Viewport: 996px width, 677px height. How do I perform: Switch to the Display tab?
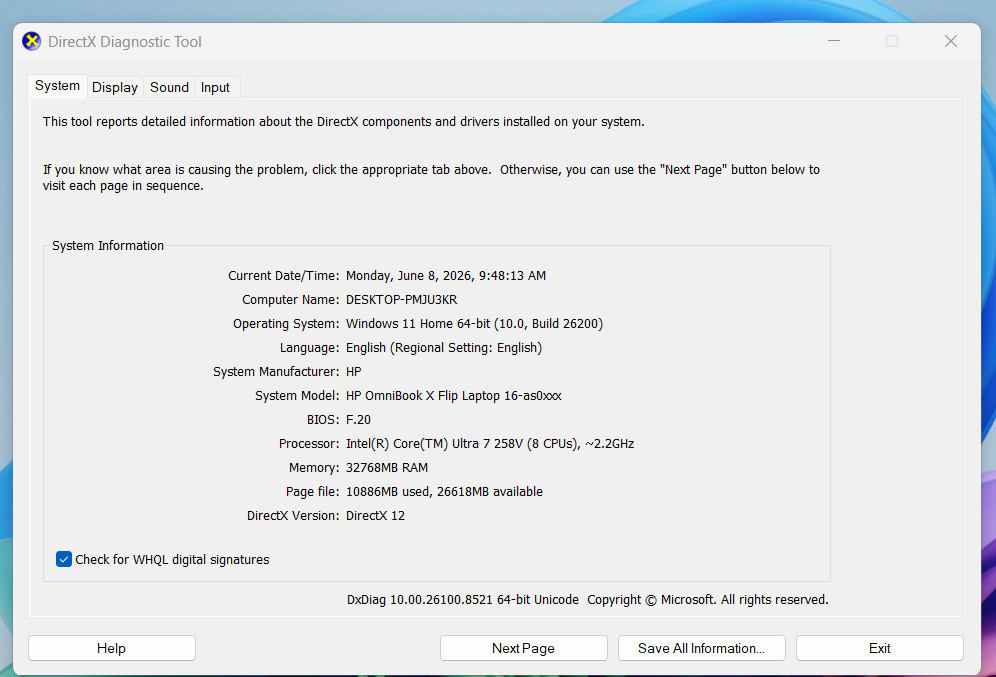point(115,87)
